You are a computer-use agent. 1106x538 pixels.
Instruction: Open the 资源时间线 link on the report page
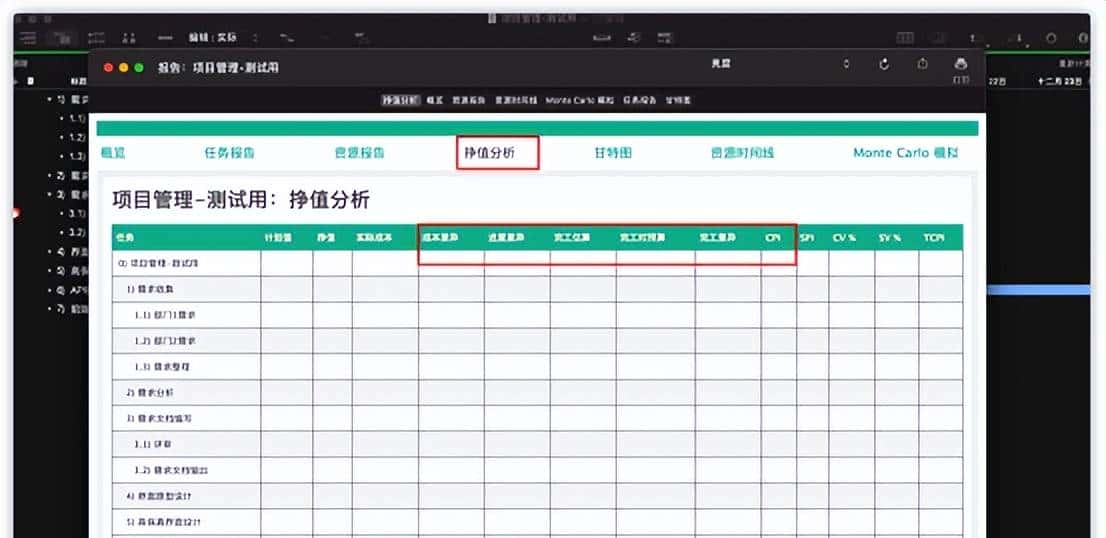pos(743,152)
